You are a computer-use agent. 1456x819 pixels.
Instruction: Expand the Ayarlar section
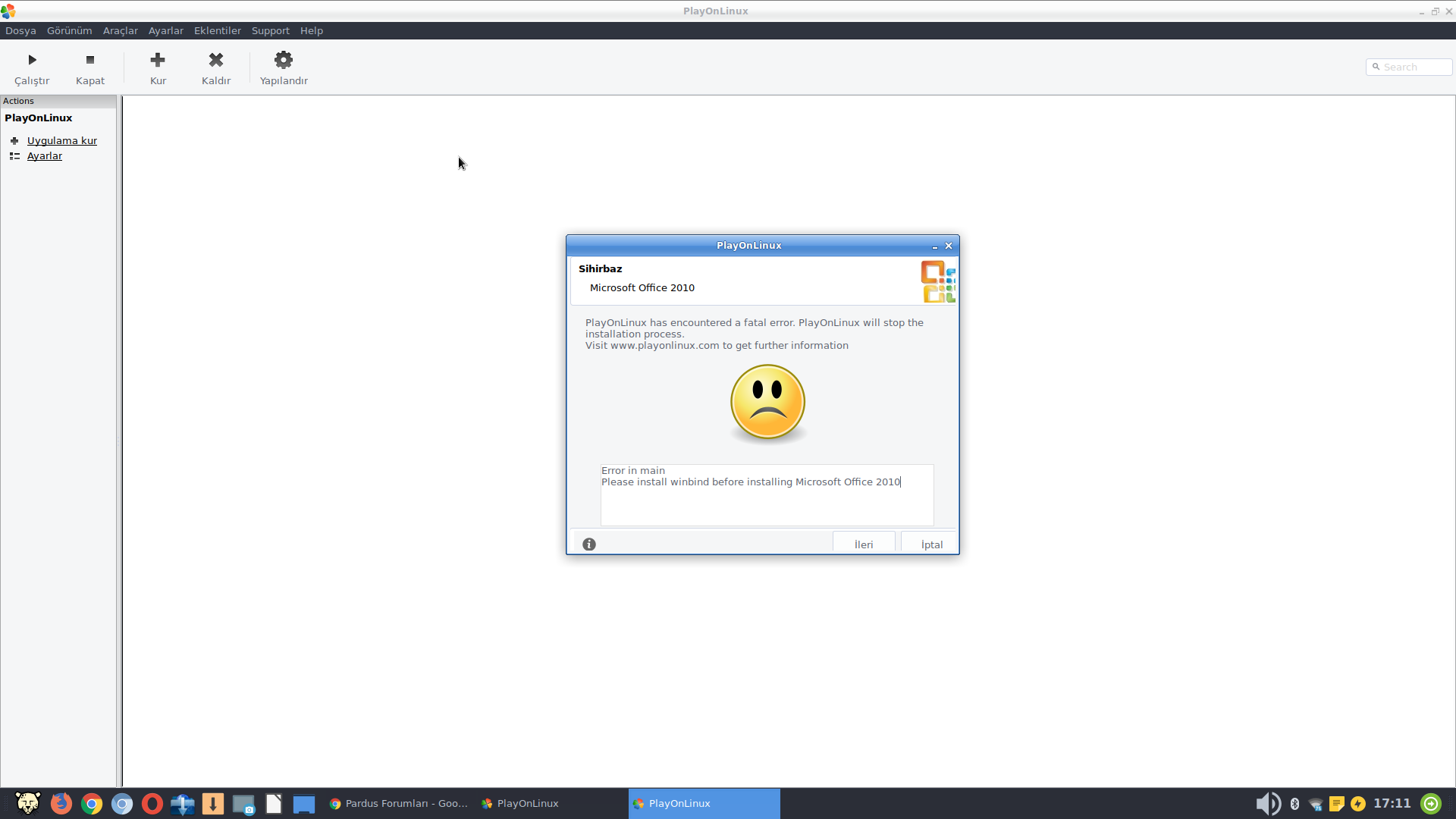click(44, 156)
